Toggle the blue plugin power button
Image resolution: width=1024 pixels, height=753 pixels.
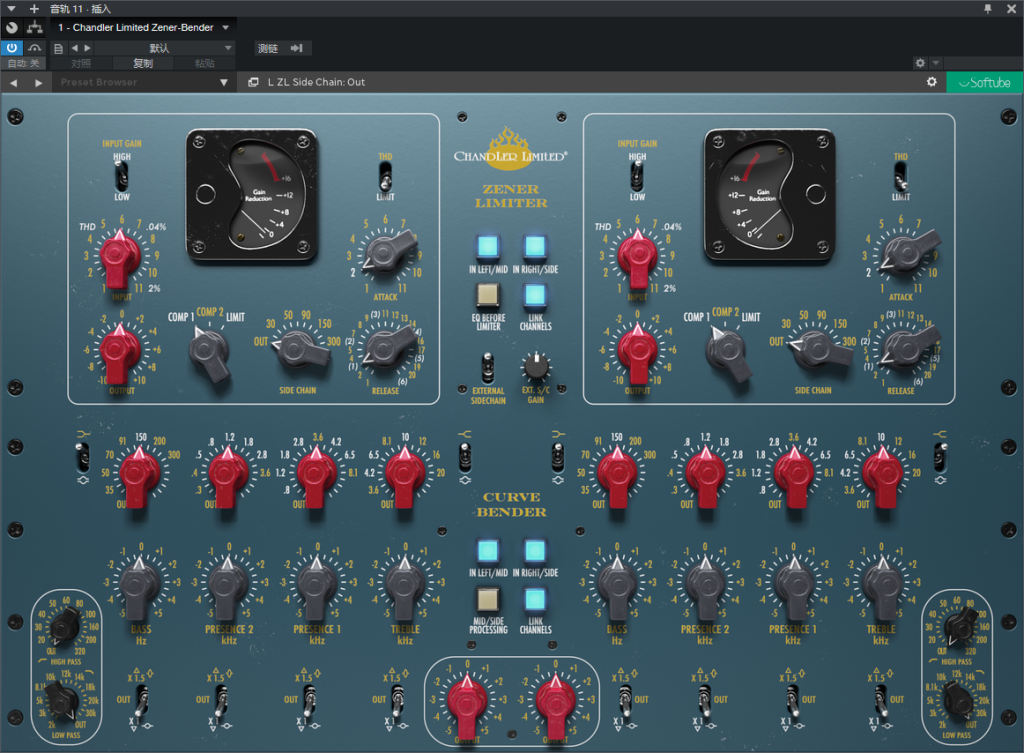click(x=12, y=48)
